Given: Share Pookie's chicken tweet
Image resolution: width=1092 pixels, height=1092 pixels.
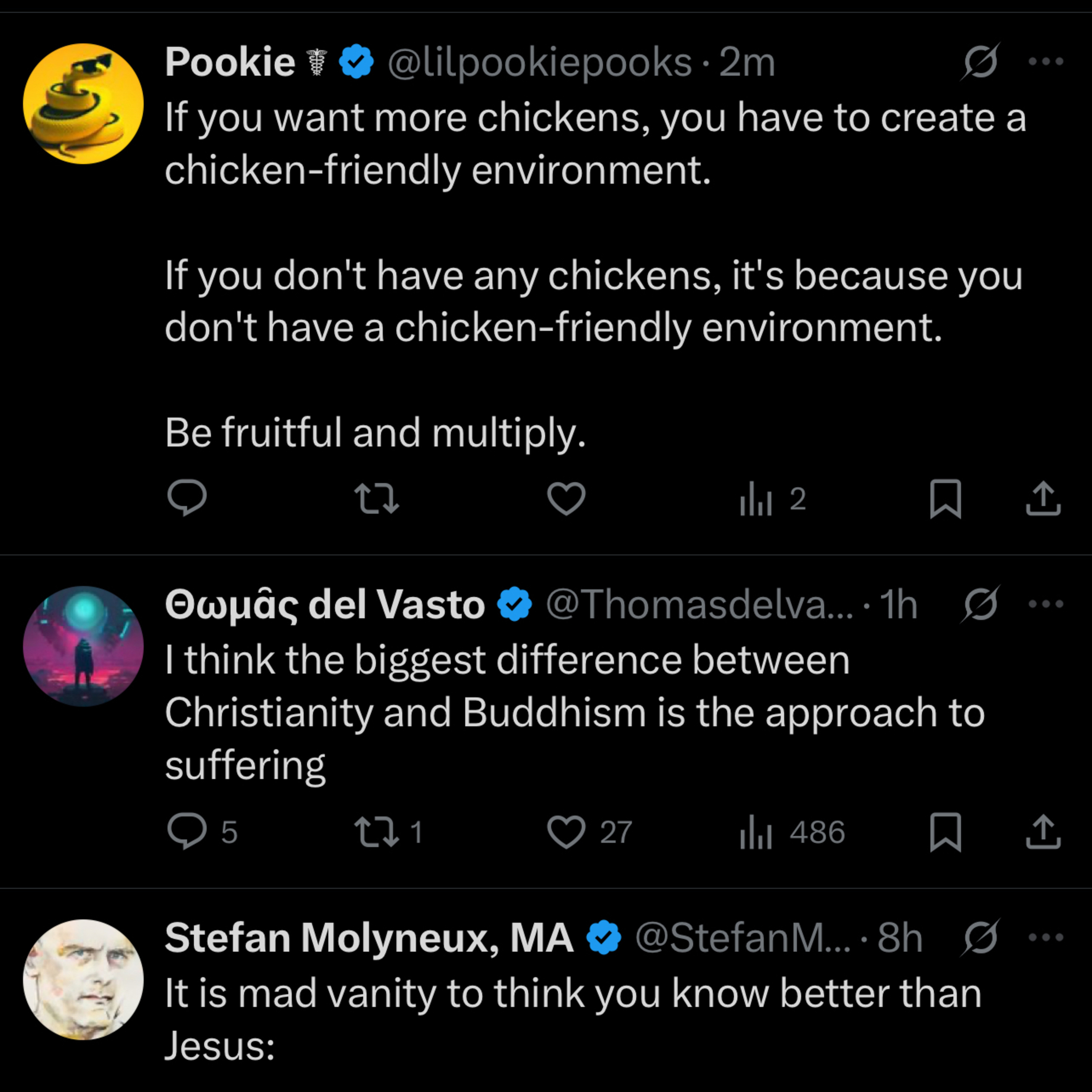Looking at the screenshot, I should [1043, 498].
